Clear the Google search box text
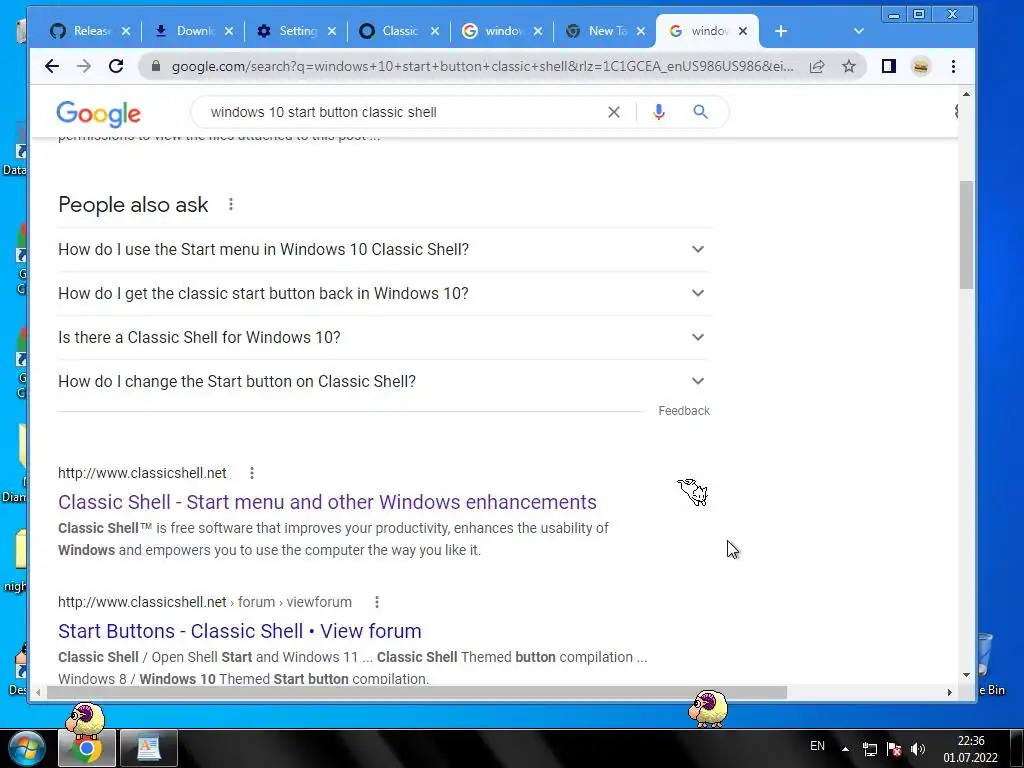Screen dimensions: 1024x768 [614, 112]
